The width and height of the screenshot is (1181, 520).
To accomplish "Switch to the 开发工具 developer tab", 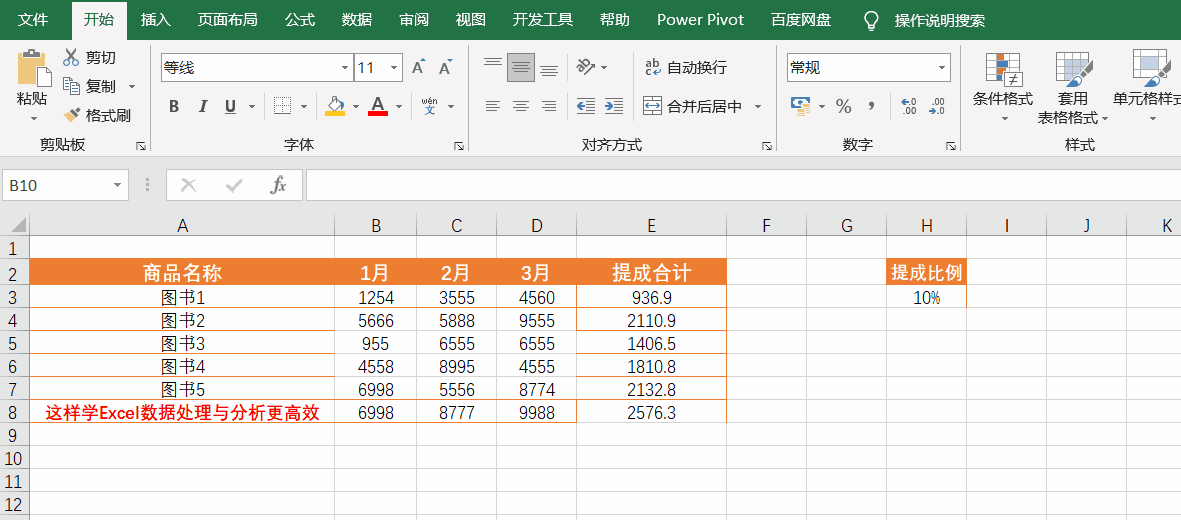I will point(543,20).
